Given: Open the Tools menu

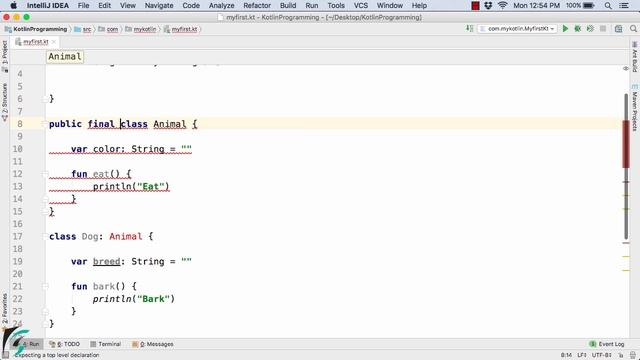Looking at the screenshot, I should point(336,5).
